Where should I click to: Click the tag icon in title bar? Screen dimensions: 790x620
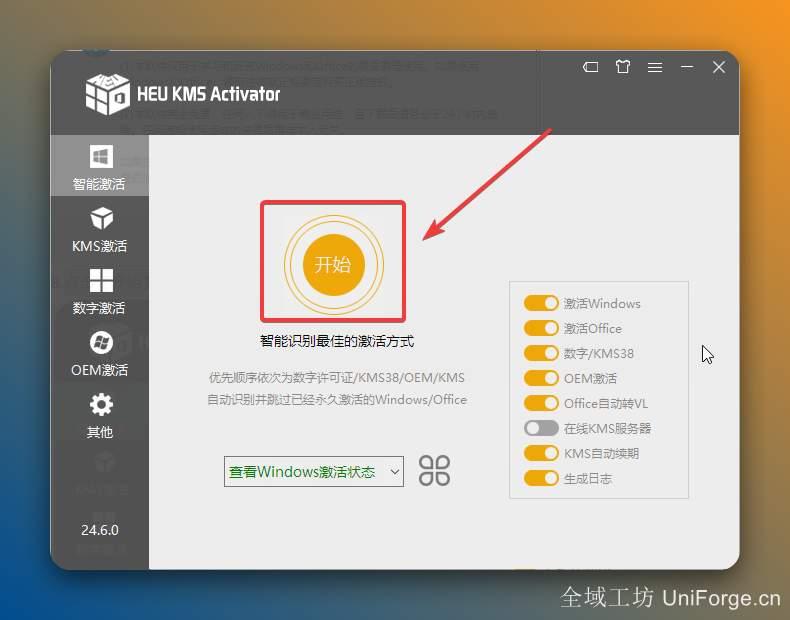click(590, 67)
